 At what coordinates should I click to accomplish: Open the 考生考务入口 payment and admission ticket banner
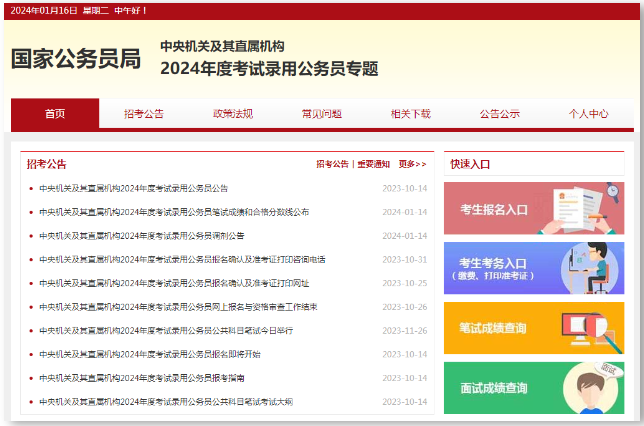click(534, 268)
